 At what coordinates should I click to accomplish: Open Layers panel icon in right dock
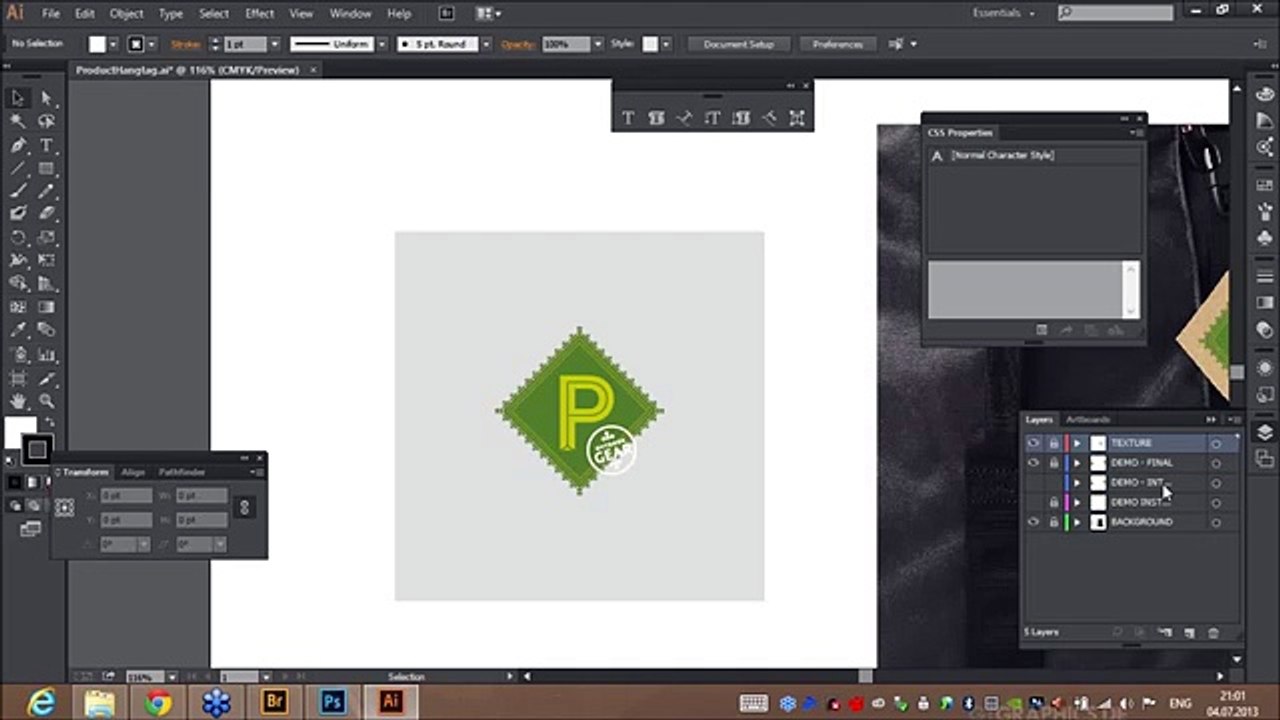1265,432
